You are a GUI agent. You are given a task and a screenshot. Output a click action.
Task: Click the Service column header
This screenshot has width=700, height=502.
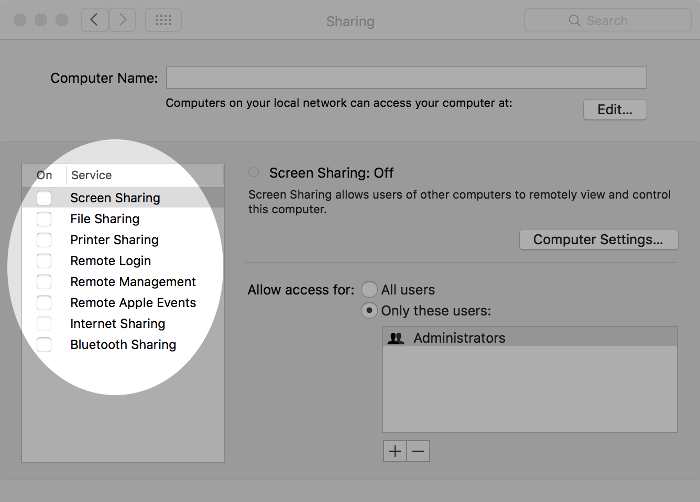pos(145,175)
